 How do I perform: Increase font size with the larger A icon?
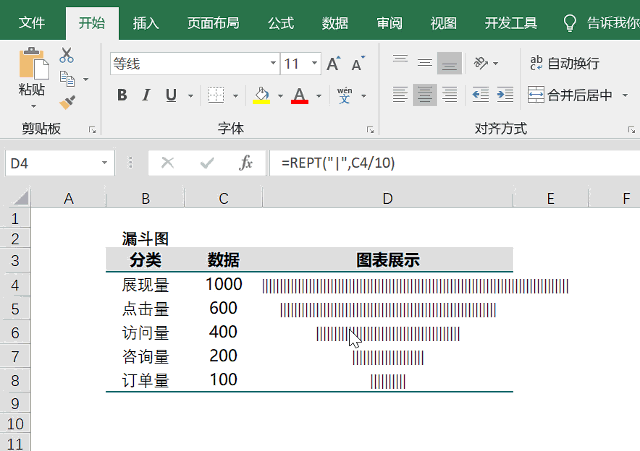[x=334, y=64]
